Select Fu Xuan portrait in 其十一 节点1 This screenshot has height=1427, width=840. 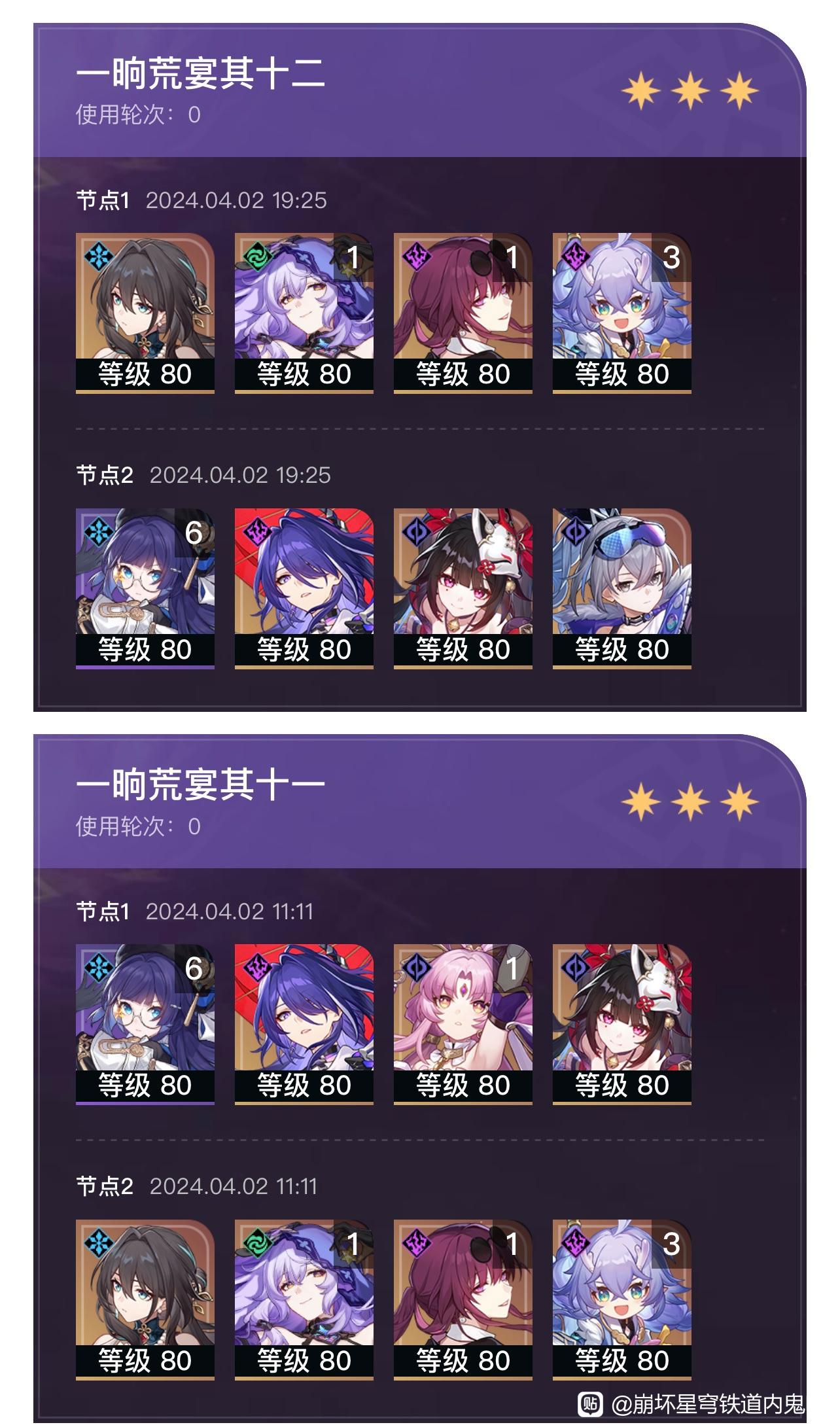point(463,1024)
